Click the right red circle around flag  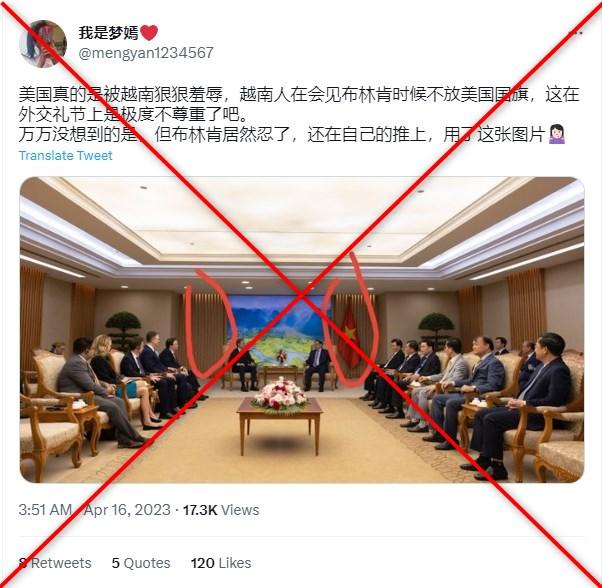(x=350, y=319)
